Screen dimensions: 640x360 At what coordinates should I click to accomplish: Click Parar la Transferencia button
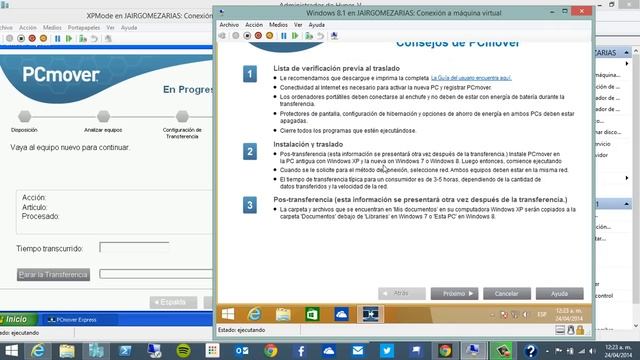[x=53, y=274]
